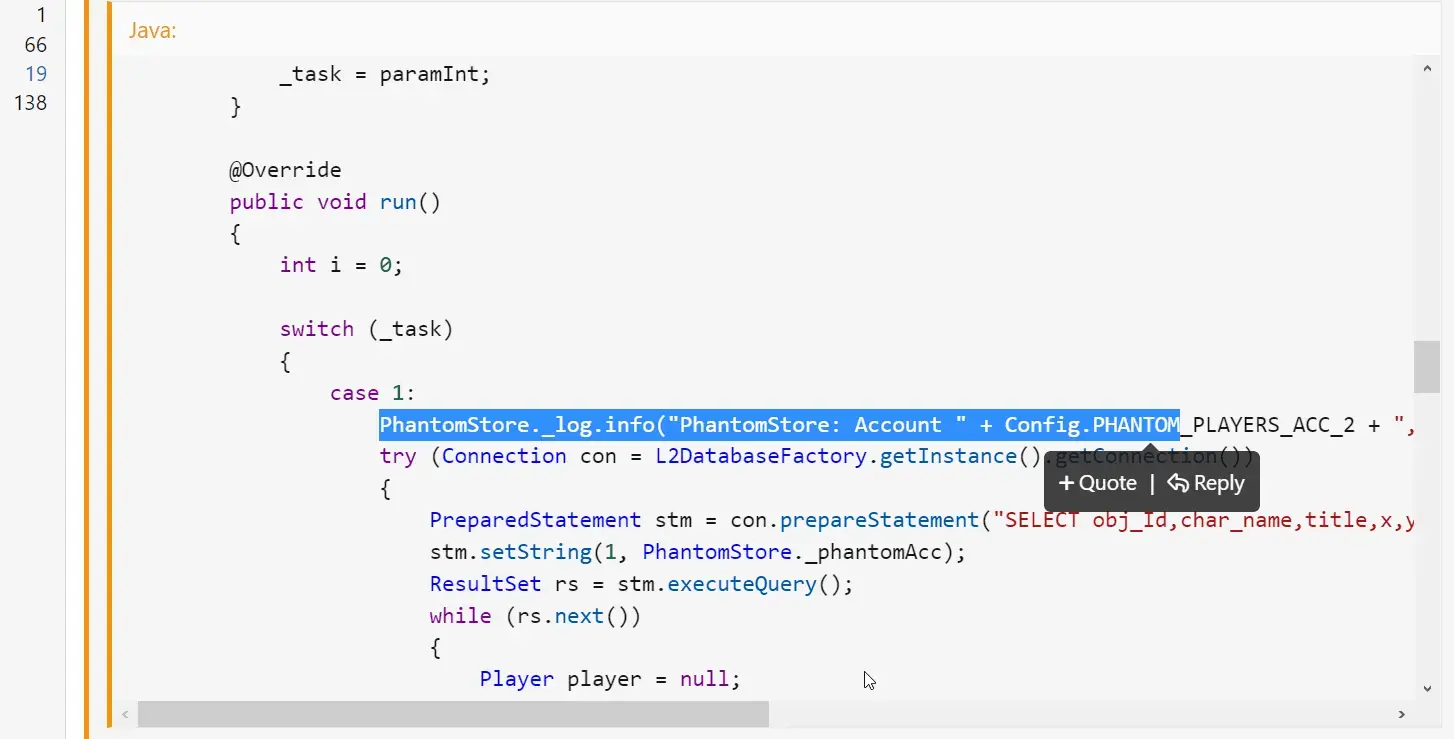This screenshot has height=739, width=1454.
Task: Click the up arrow of the vertical scrollbar
Action: pyautogui.click(x=1427, y=68)
